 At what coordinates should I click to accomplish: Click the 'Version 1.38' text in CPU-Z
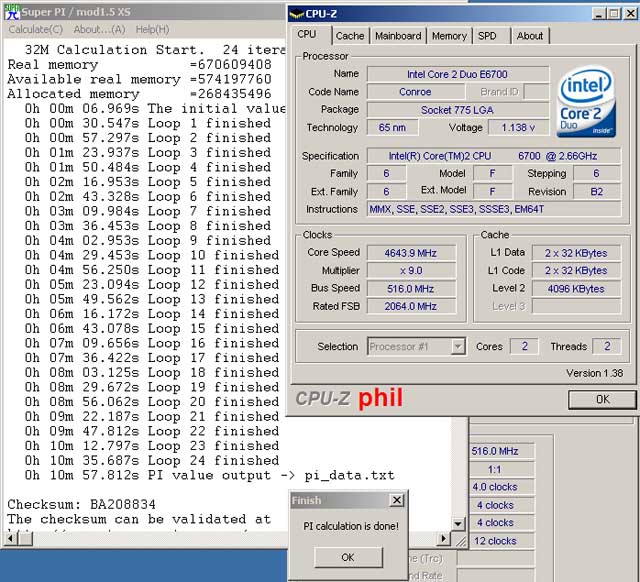(x=594, y=373)
